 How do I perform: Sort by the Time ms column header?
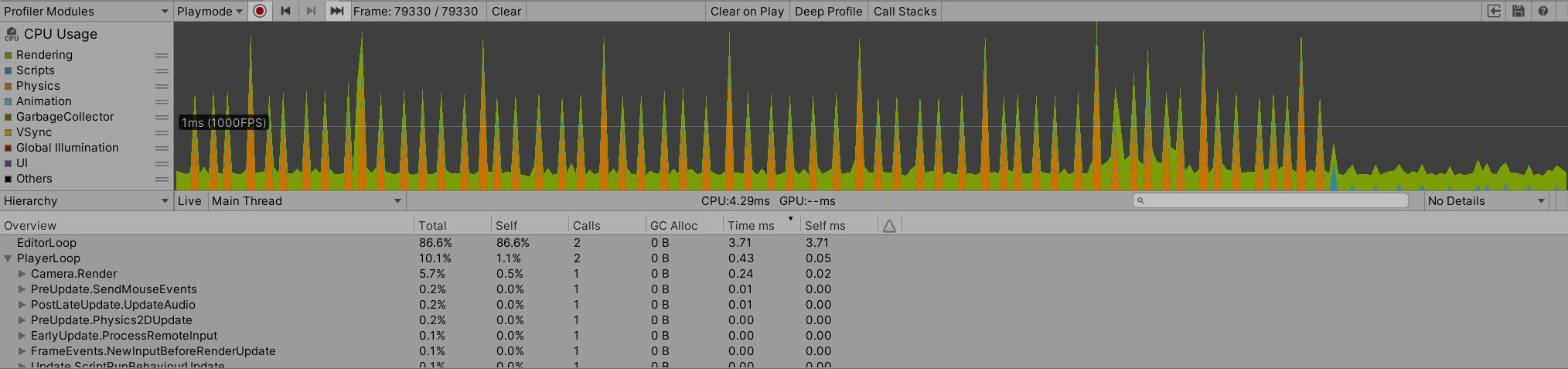pos(762,226)
